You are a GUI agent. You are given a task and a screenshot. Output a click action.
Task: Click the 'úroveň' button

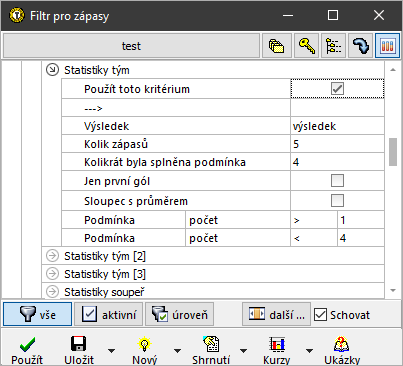click(179, 314)
